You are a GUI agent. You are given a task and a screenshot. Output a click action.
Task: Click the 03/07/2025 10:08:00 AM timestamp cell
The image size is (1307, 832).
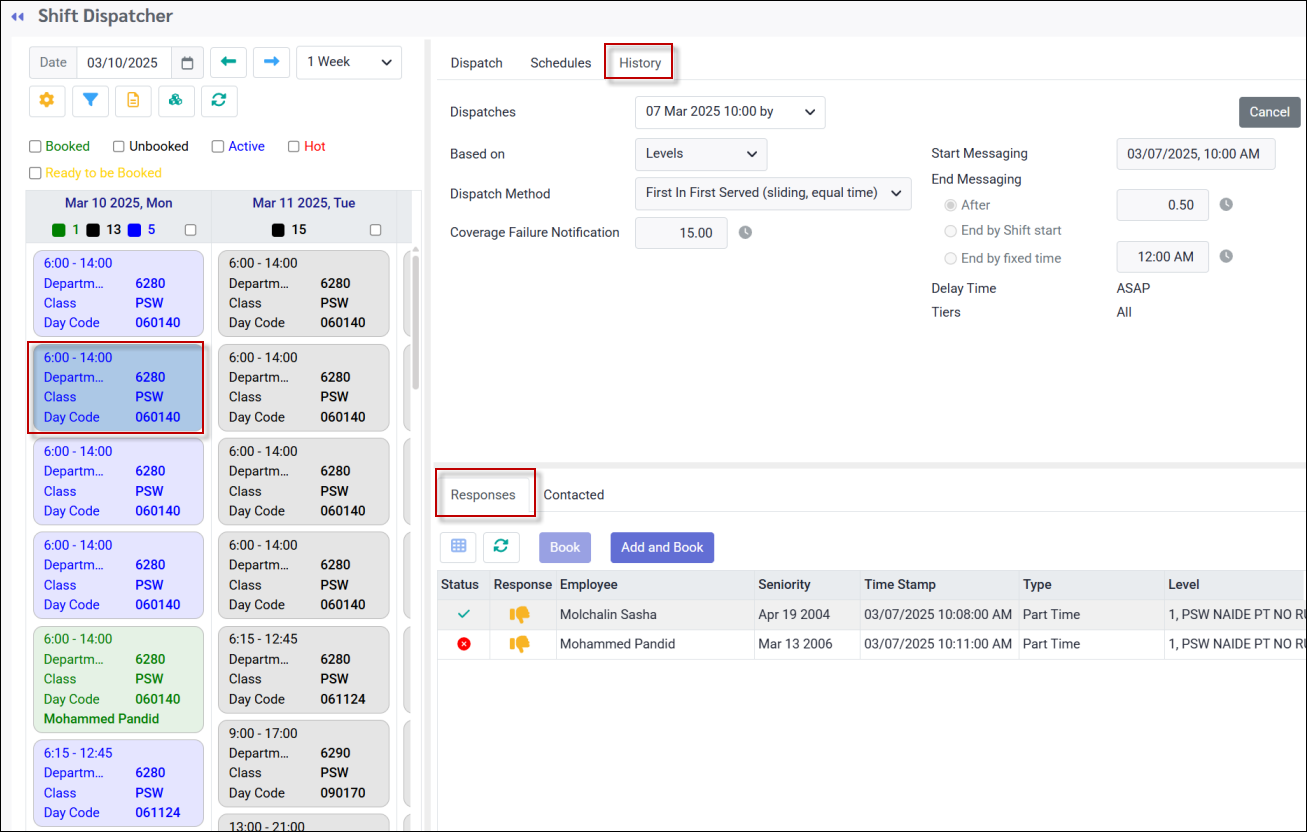click(x=938, y=615)
